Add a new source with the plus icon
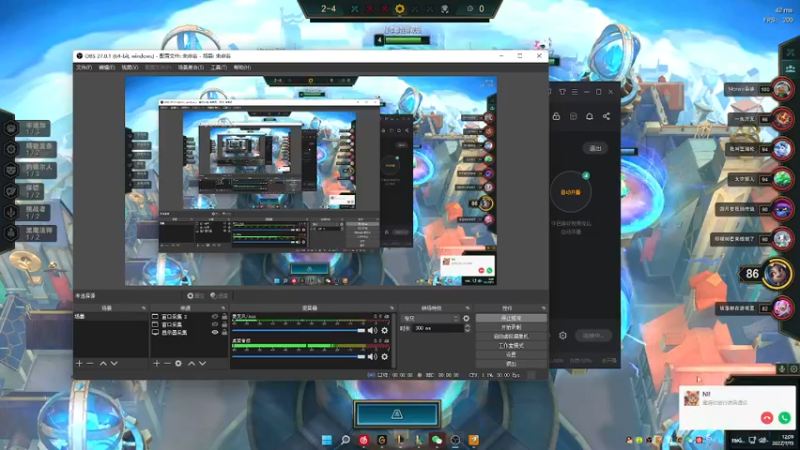Image resolution: width=800 pixels, height=450 pixels. point(157,363)
